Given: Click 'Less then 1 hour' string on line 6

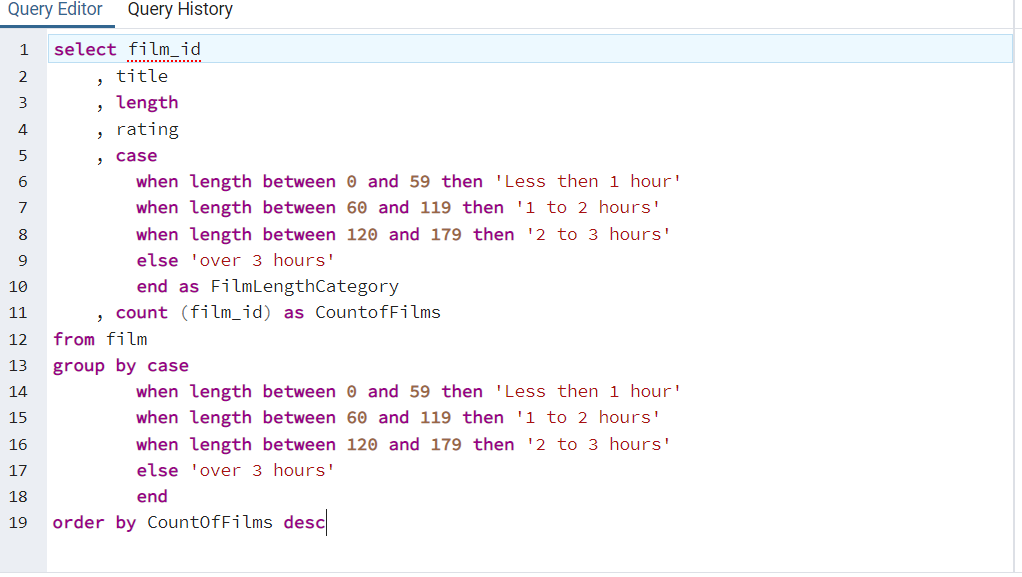Looking at the screenshot, I should point(588,181).
